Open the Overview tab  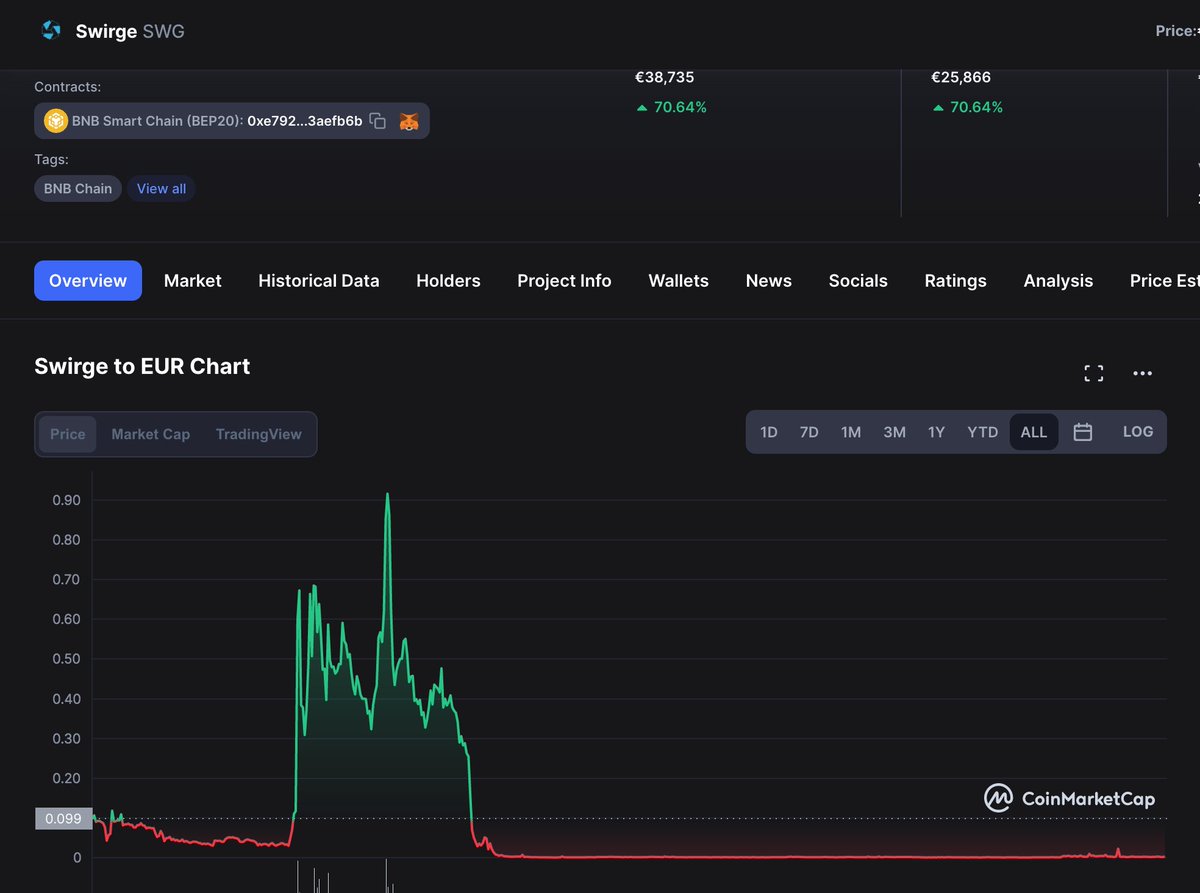[88, 281]
